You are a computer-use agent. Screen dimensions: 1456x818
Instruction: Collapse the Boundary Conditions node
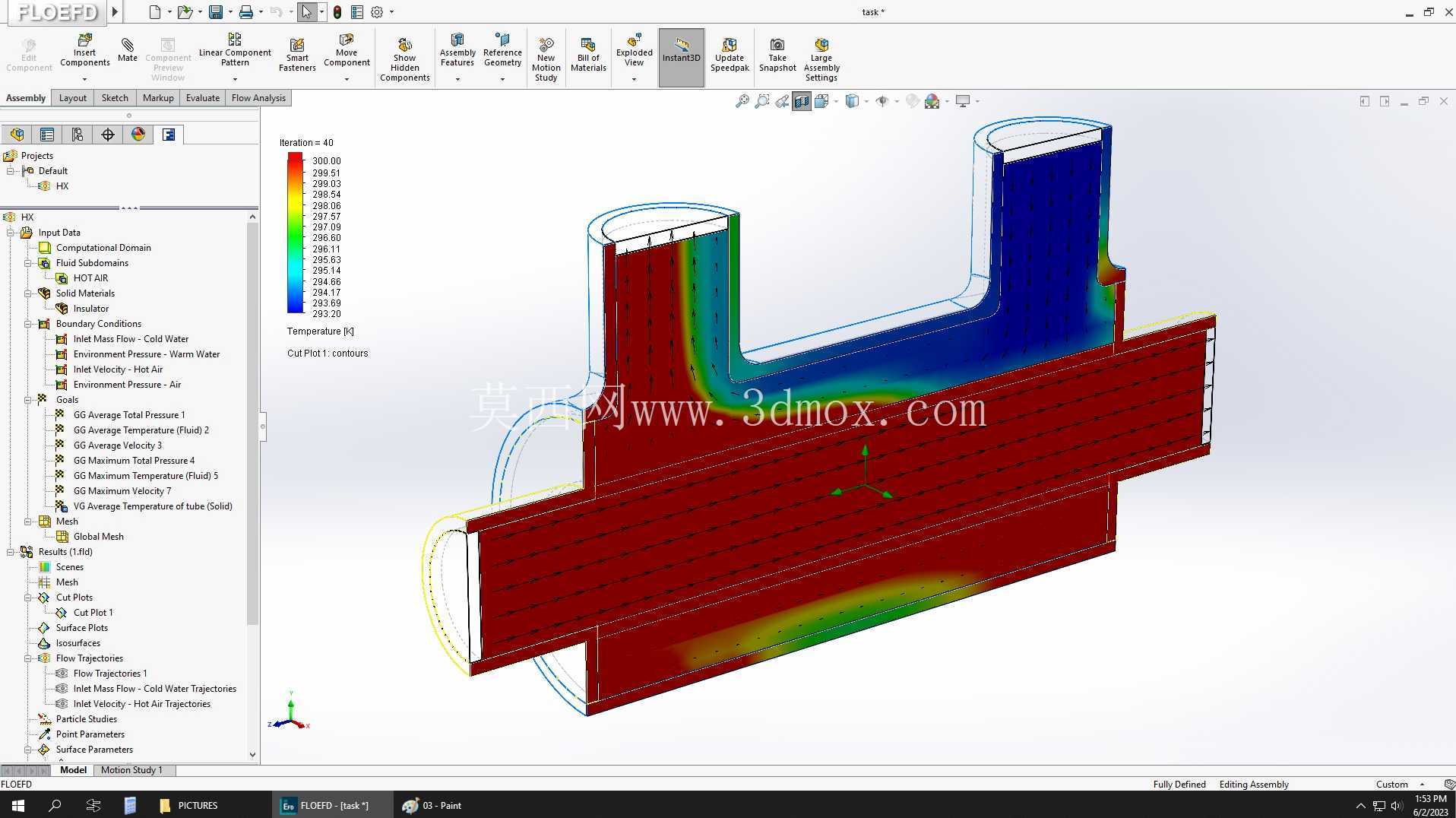click(28, 324)
